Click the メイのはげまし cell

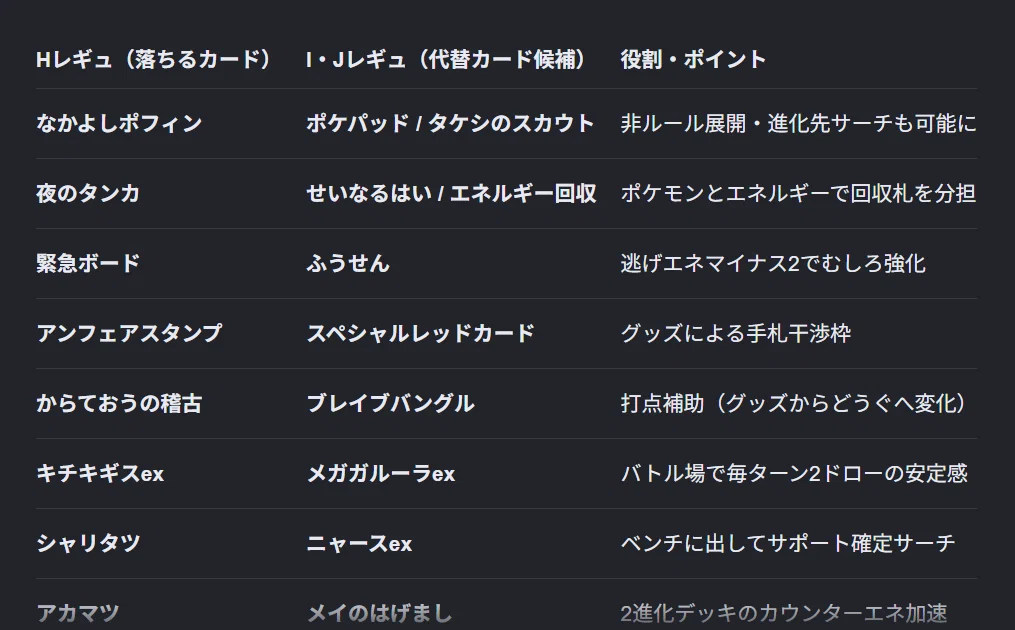[379, 613]
